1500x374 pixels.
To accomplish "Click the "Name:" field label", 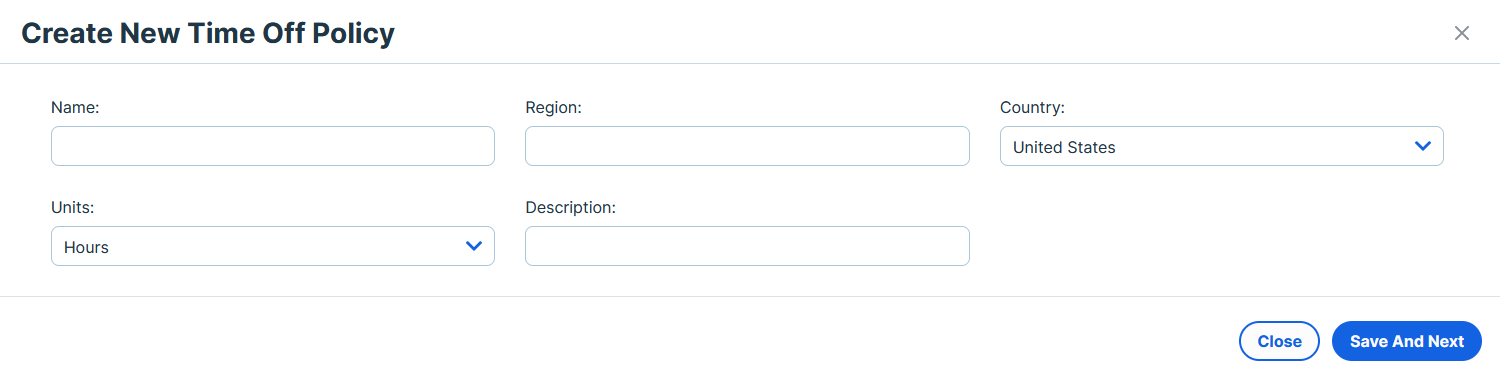I will 75,107.
